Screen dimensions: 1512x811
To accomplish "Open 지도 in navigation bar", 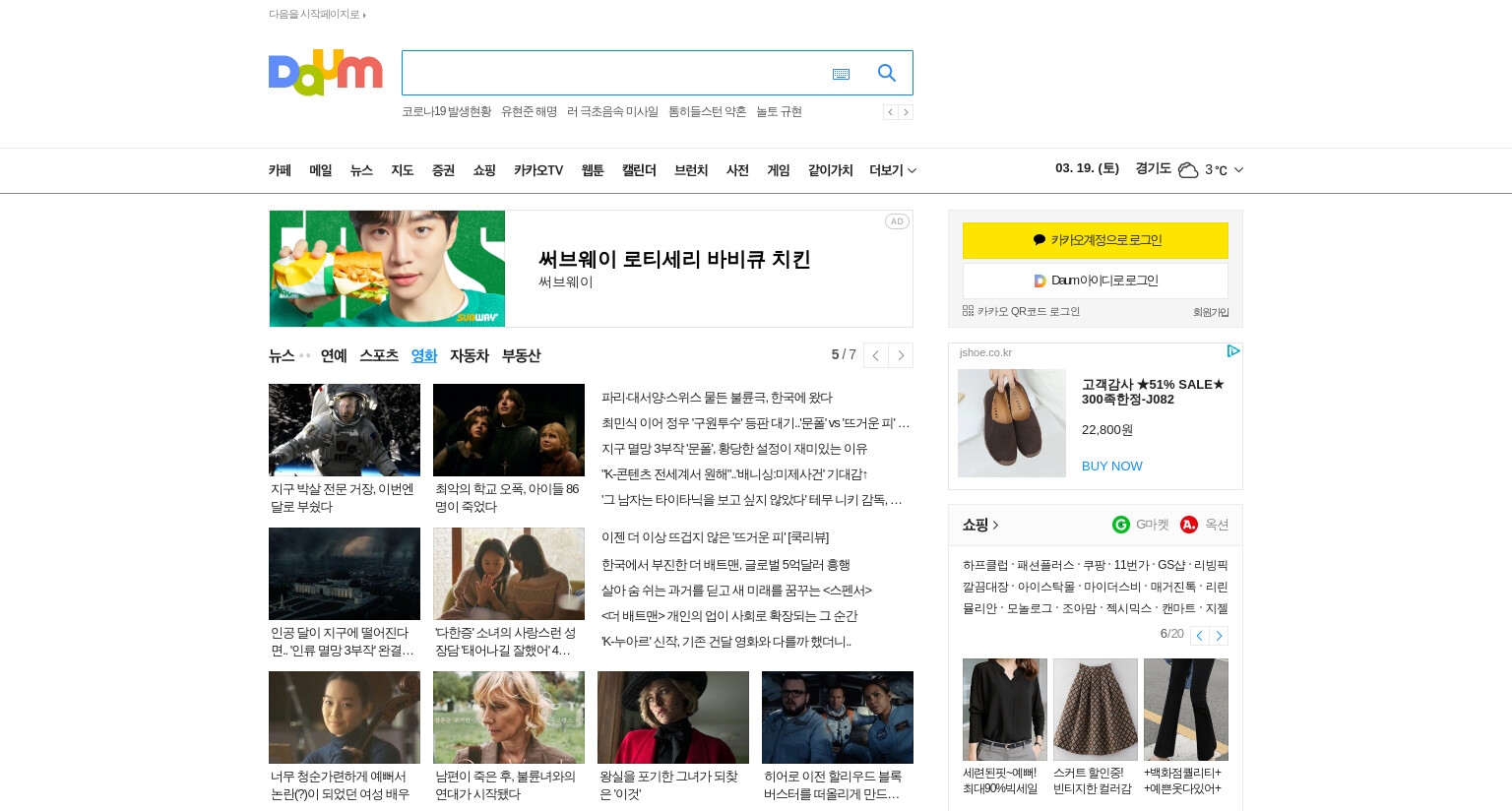I will (403, 170).
